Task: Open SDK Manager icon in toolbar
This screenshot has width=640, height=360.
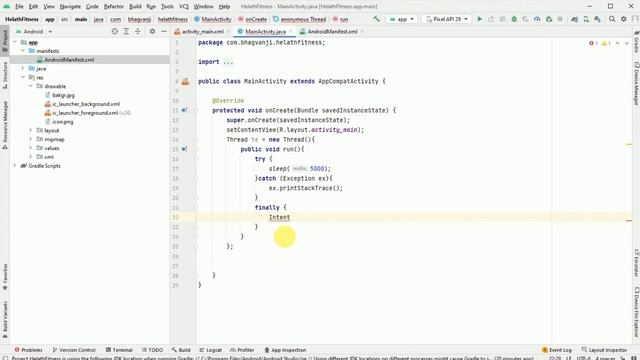Action: pyautogui.click(x=598, y=19)
